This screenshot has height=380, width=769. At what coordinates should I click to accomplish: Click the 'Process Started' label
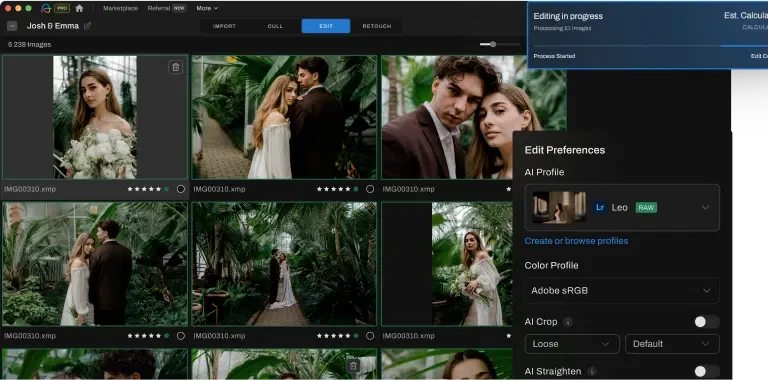click(554, 56)
